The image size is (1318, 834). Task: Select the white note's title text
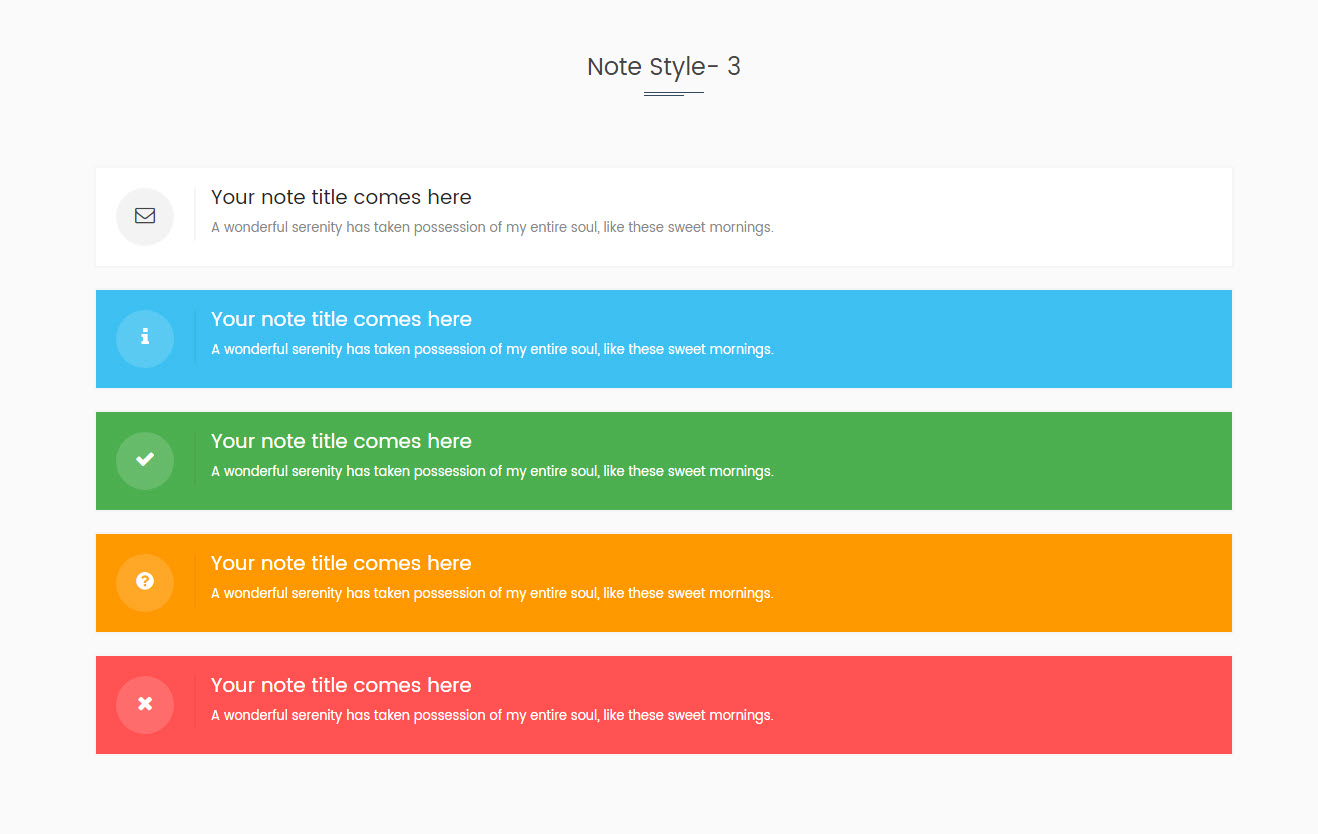[x=341, y=197]
